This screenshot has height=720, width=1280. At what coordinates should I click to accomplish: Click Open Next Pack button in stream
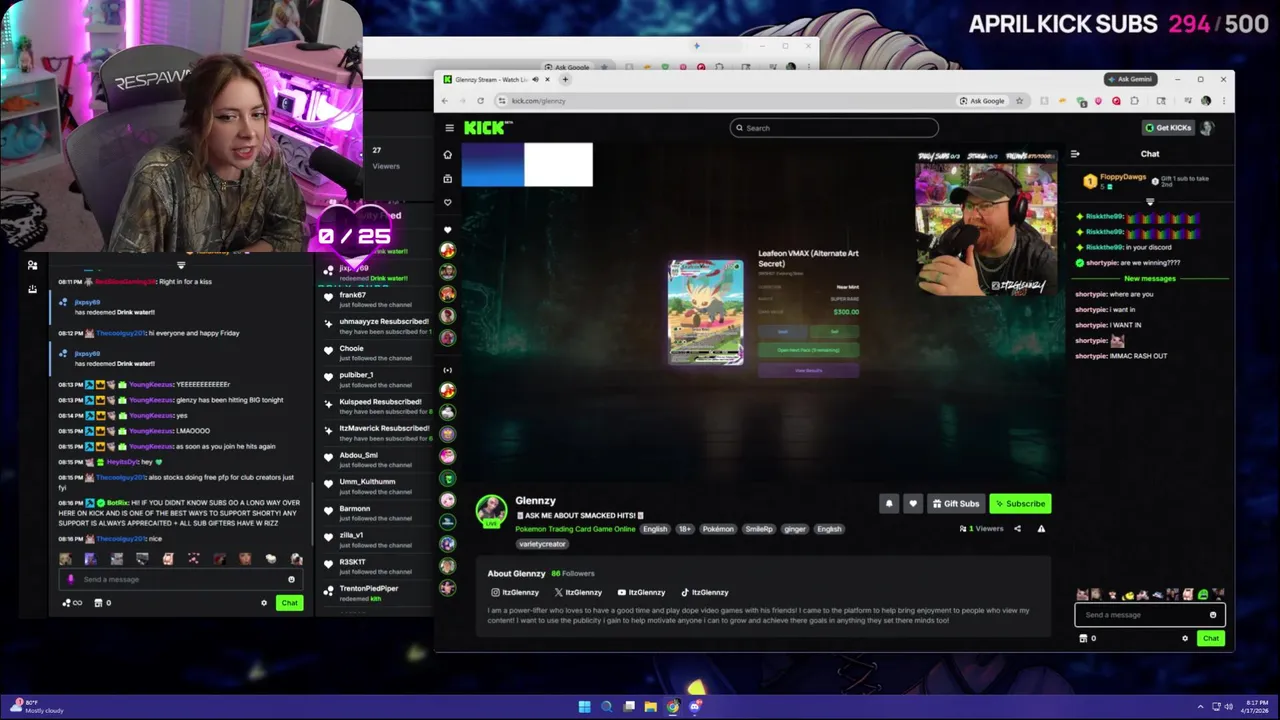808,350
